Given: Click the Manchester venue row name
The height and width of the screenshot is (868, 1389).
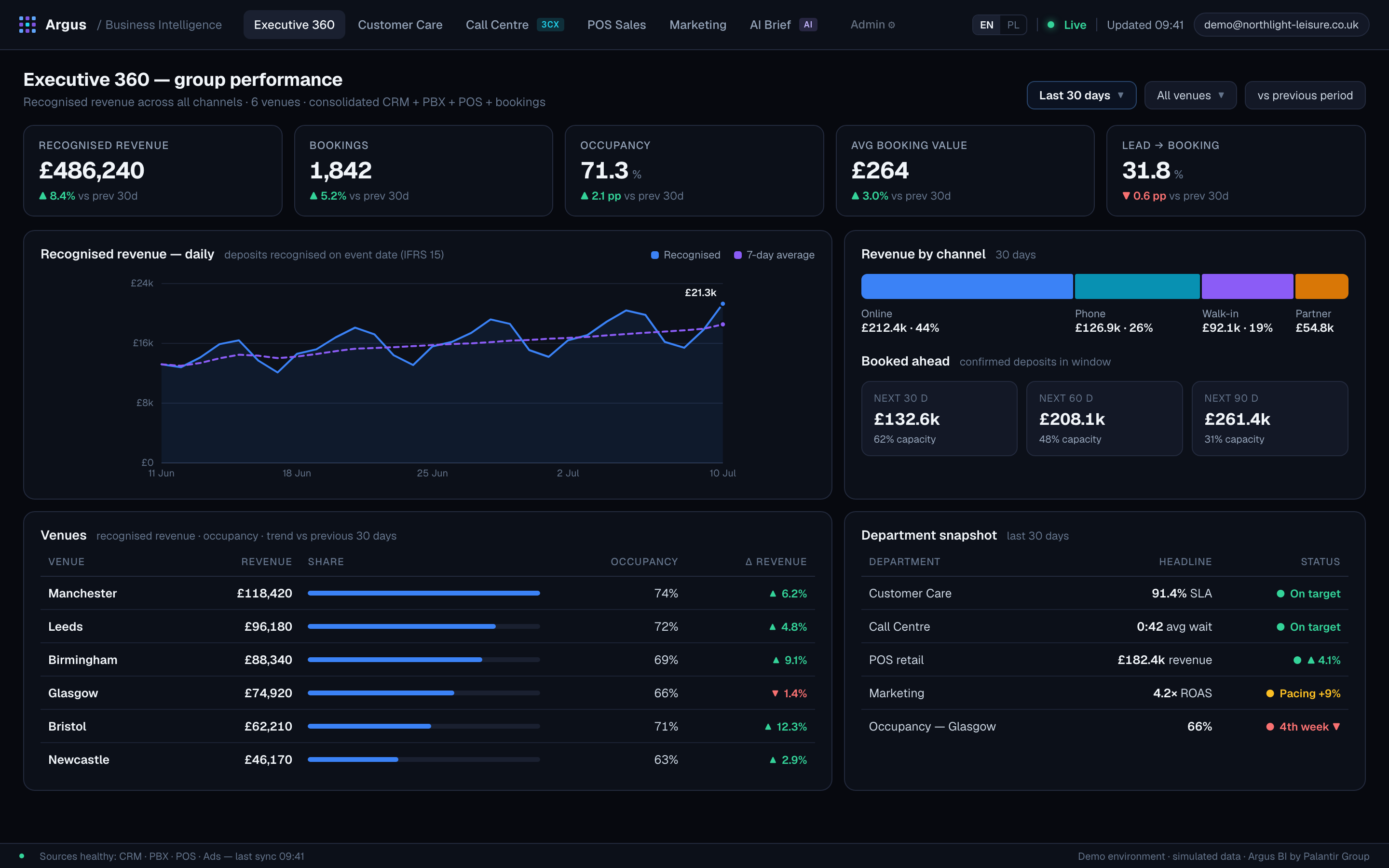Looking at the screenshot, I should pos(82,594).
